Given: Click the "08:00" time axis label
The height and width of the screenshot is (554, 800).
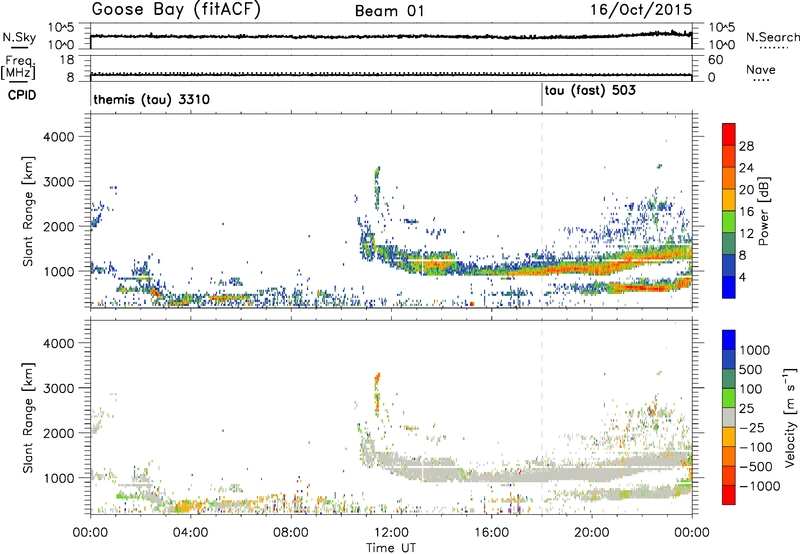Looking at the screenshot, I should [291, 533].
